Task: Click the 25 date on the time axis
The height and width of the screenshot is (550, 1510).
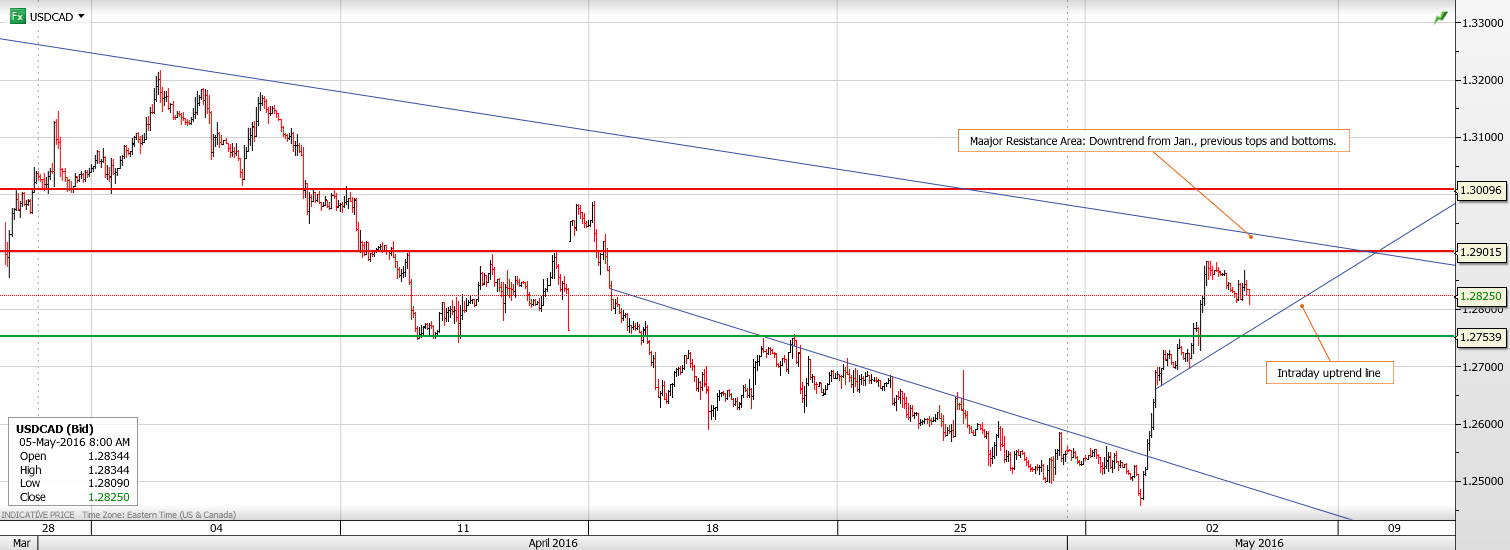Action: [x=960, y=527]
